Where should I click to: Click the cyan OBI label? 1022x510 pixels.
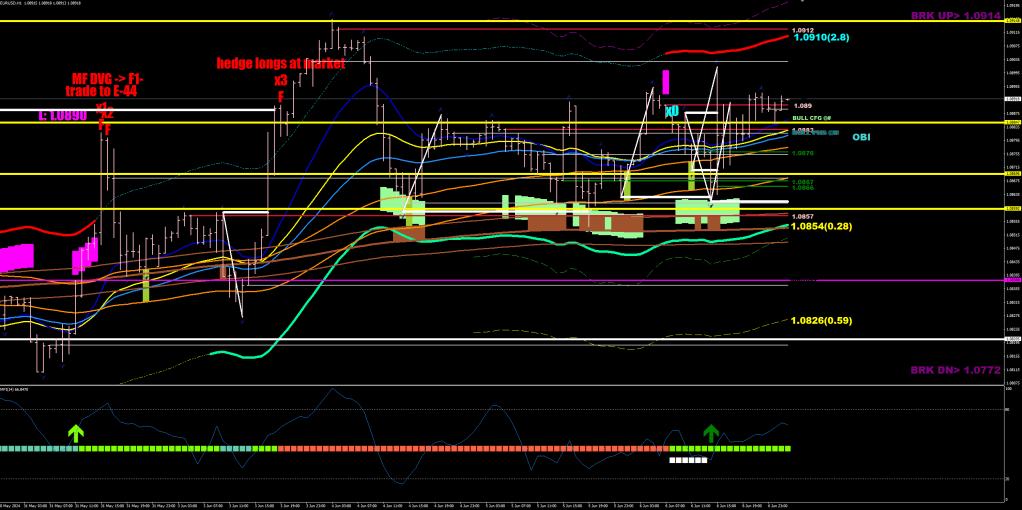coord(860,137)
